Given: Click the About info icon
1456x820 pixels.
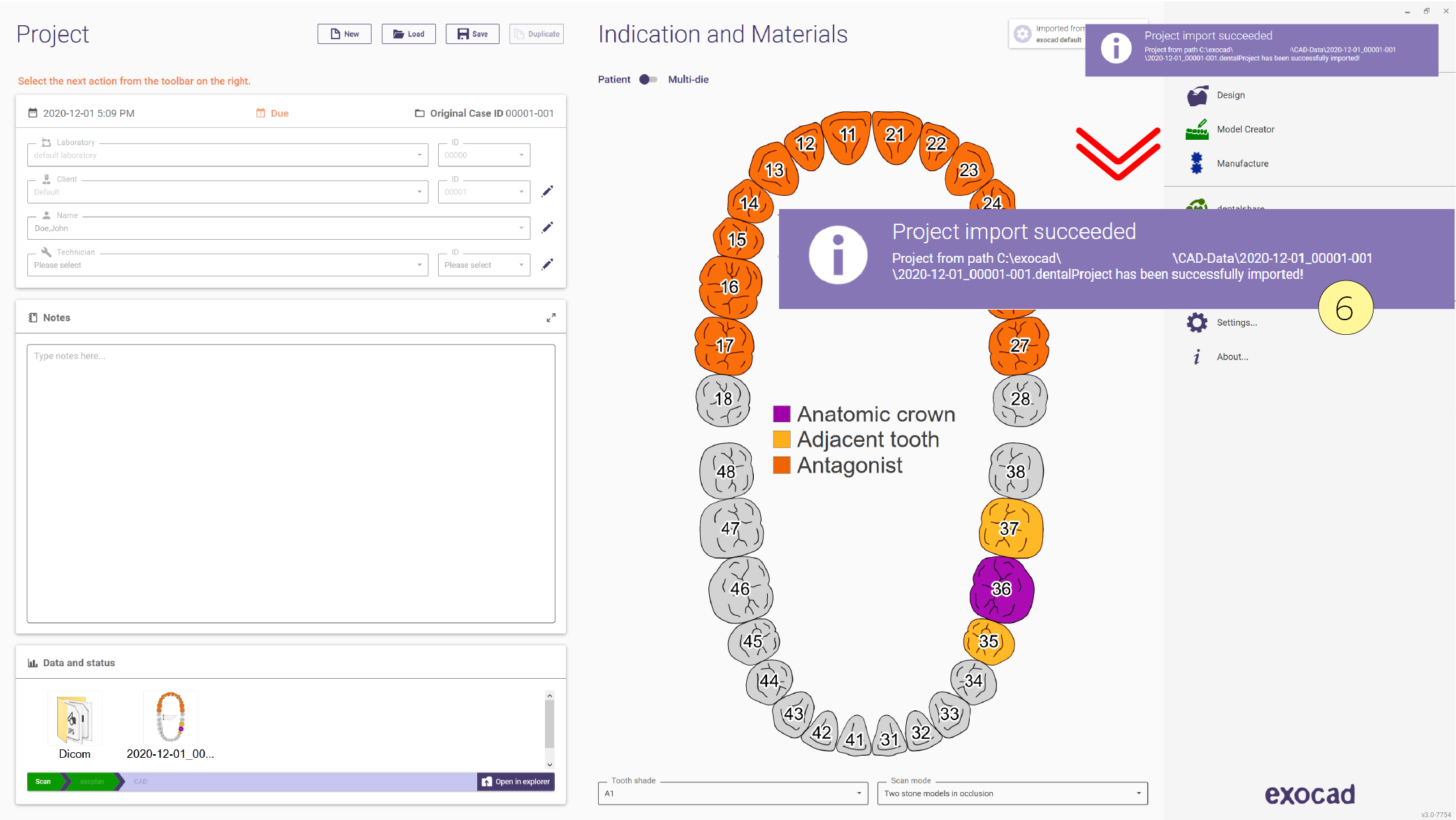Looking at the screenshot, I should [x=1197, y=357].
